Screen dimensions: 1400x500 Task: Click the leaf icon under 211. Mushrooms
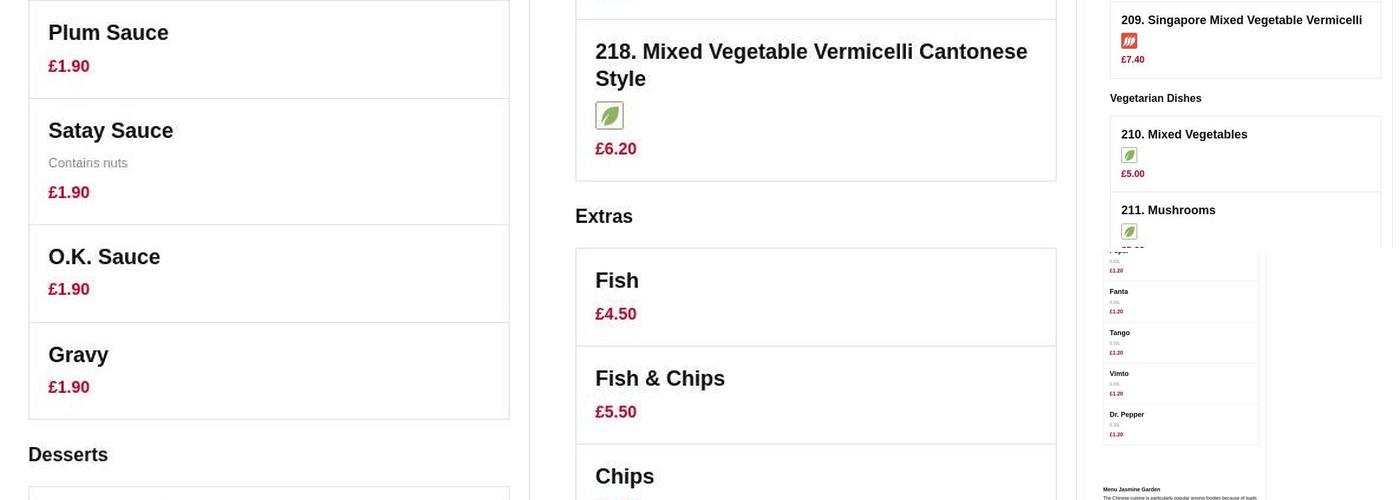1129,231
